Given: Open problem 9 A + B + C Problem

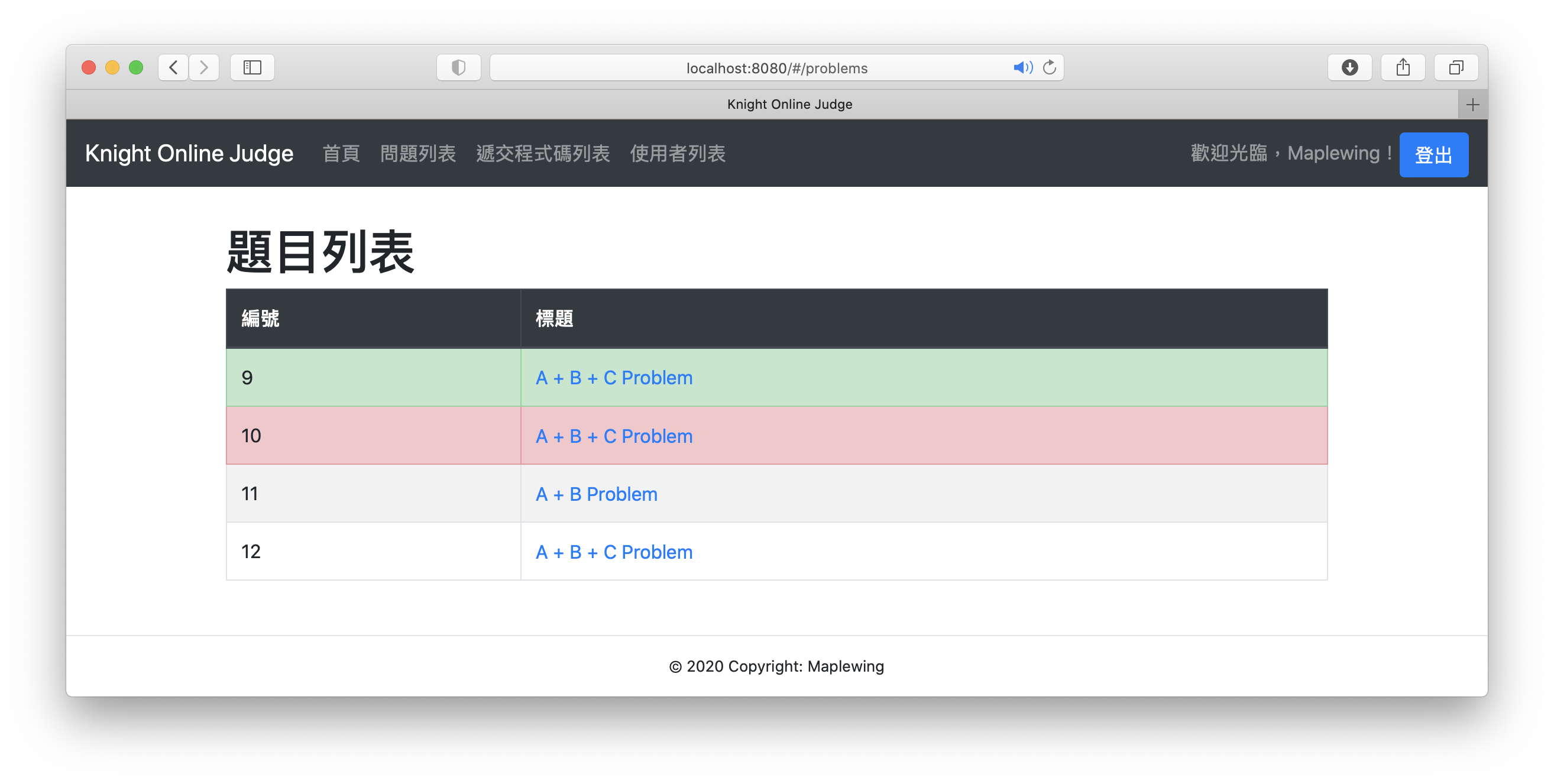Looking at the screenshot, I should click(614, 378).
